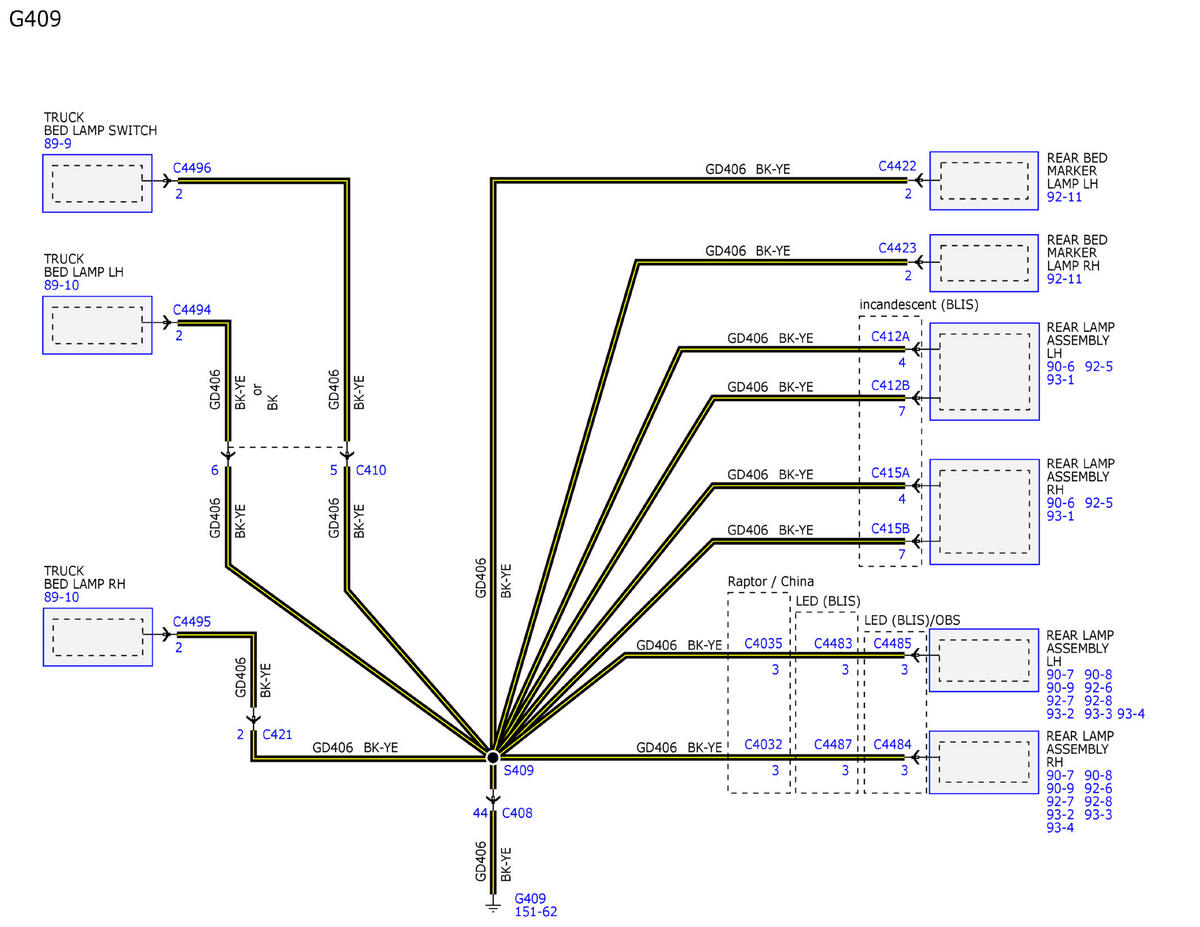This screenshot has height=927, width=1200.
Task: View connector C4484 details
Action: coord(892,744)
